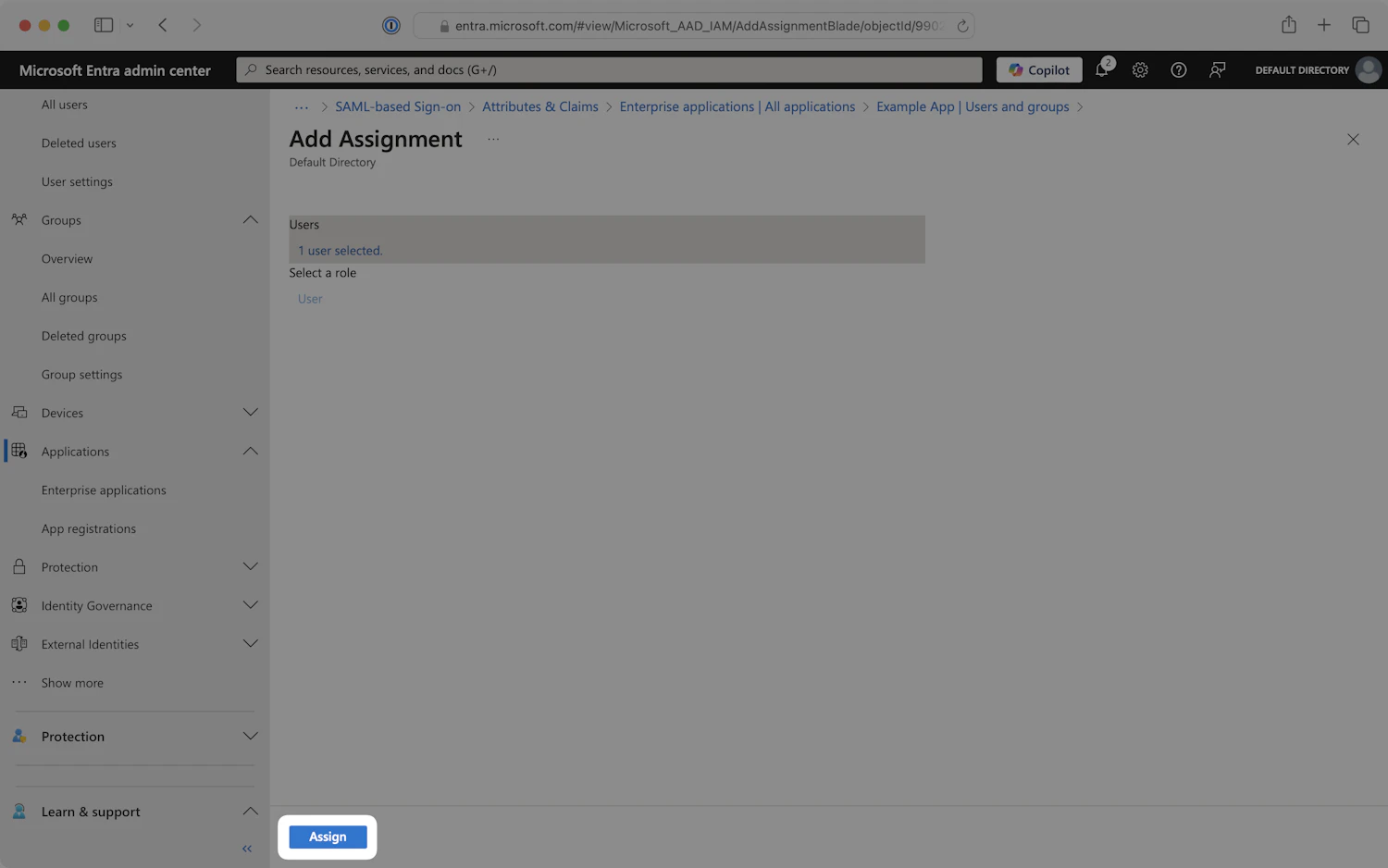This screenshot has height=868, width=1388.
Task: Open Enterprise applications | All applications breadcrumb
Action: coord(737,107)
